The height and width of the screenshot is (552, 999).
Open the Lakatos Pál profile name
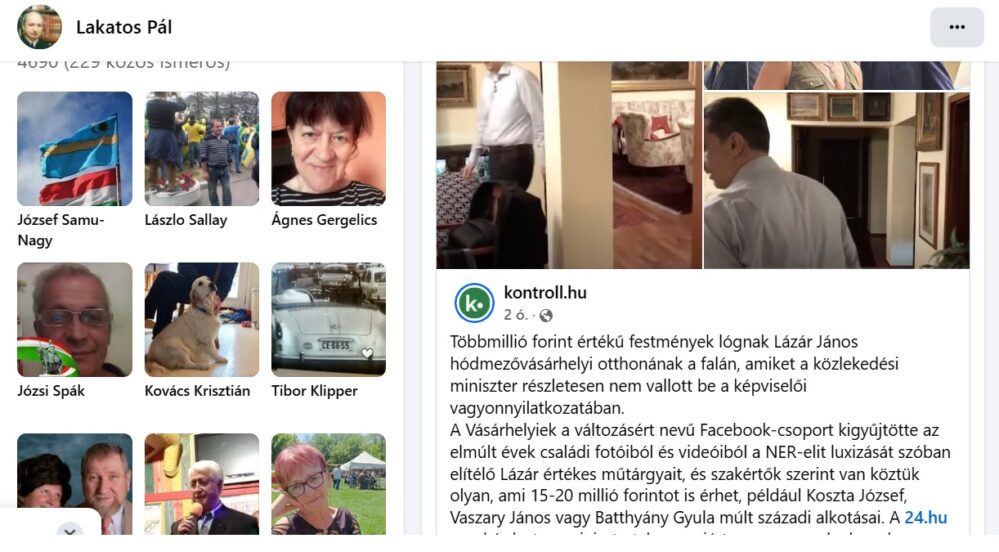point(124,27)
